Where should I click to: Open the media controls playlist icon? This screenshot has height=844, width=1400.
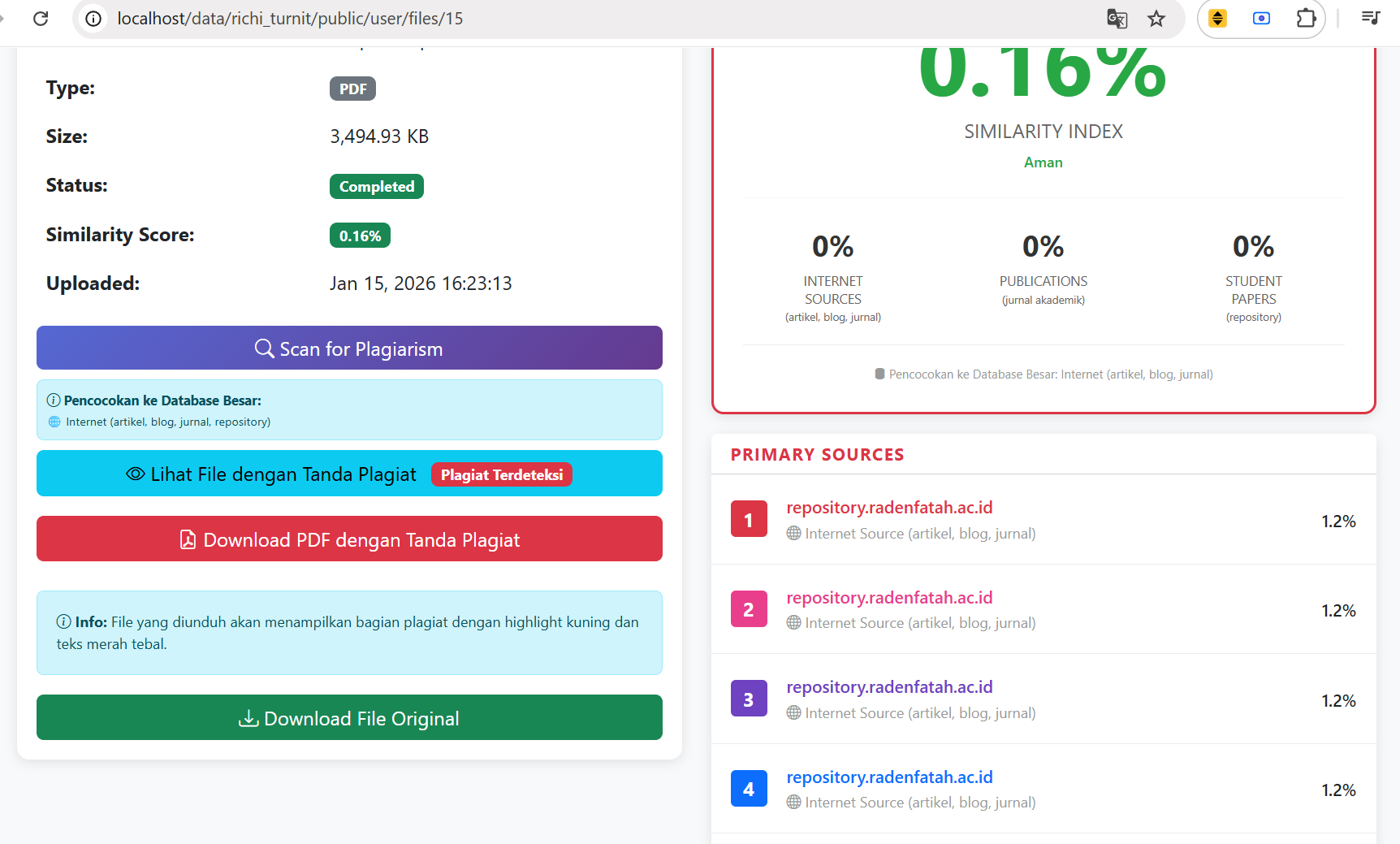pos(1370,18)
